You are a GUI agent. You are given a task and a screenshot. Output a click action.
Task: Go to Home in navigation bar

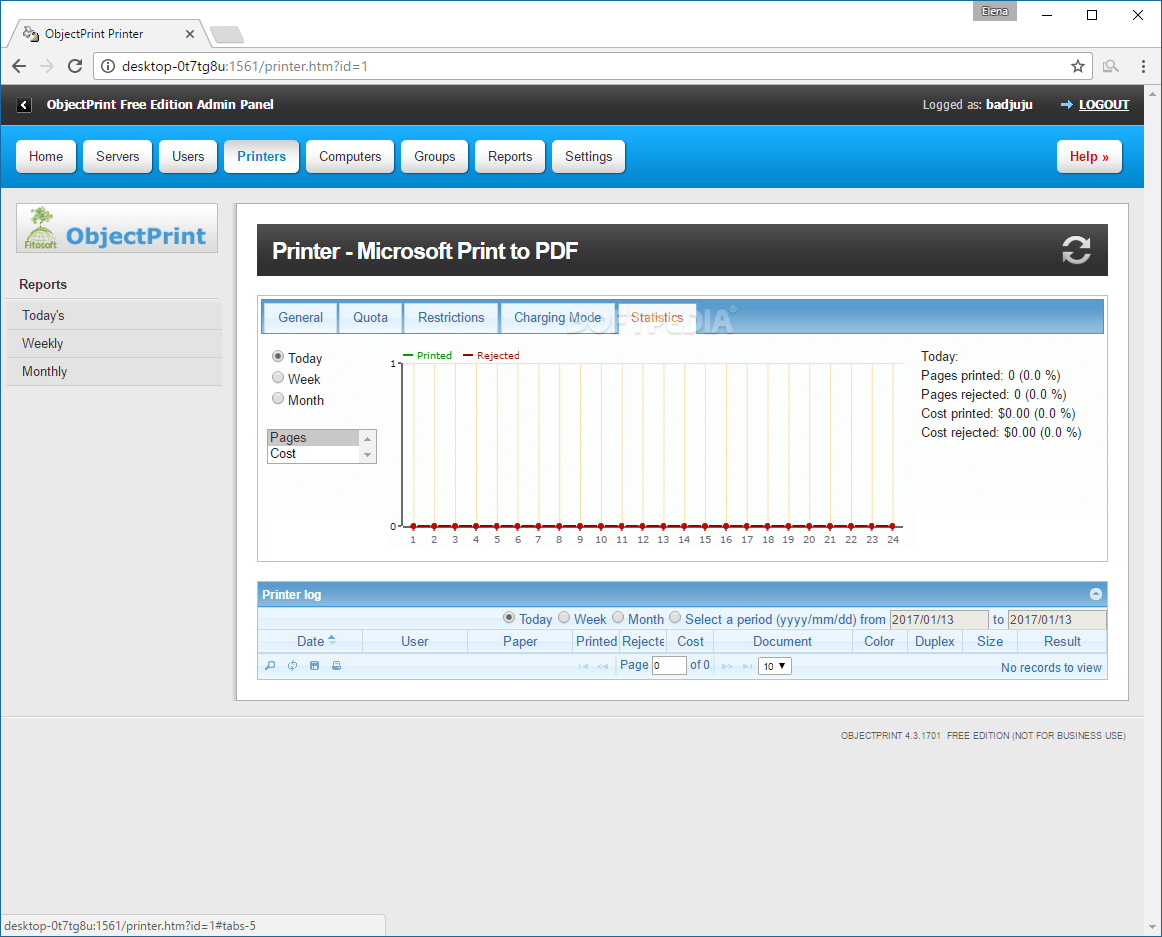(46, 156)
